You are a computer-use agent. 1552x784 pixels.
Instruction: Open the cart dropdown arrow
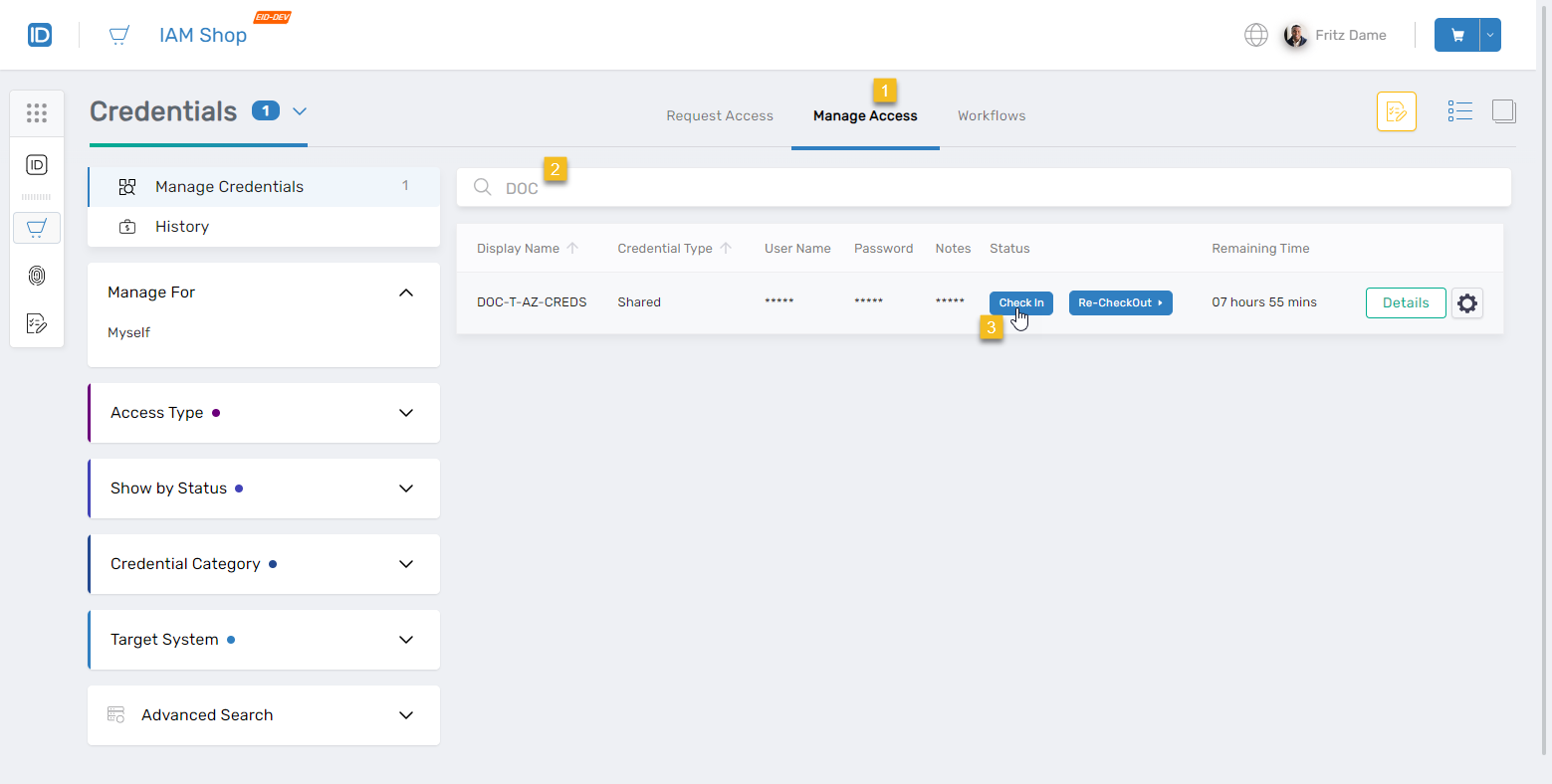(x=1490, y=35)
